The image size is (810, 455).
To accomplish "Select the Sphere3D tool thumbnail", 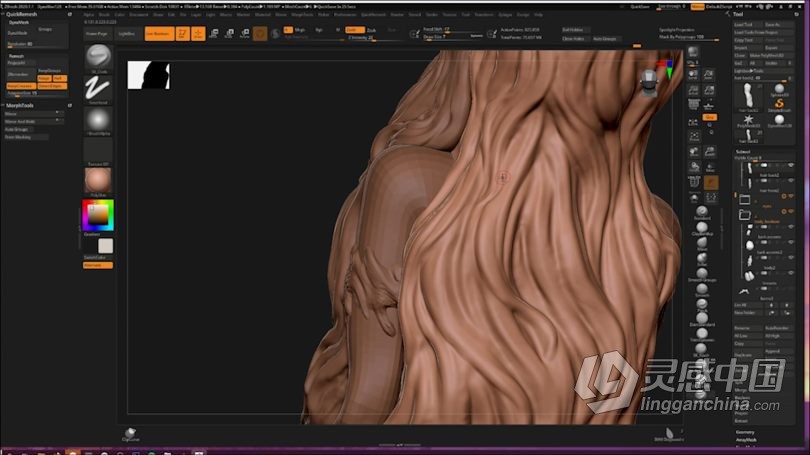I will (x=779, y=89).
